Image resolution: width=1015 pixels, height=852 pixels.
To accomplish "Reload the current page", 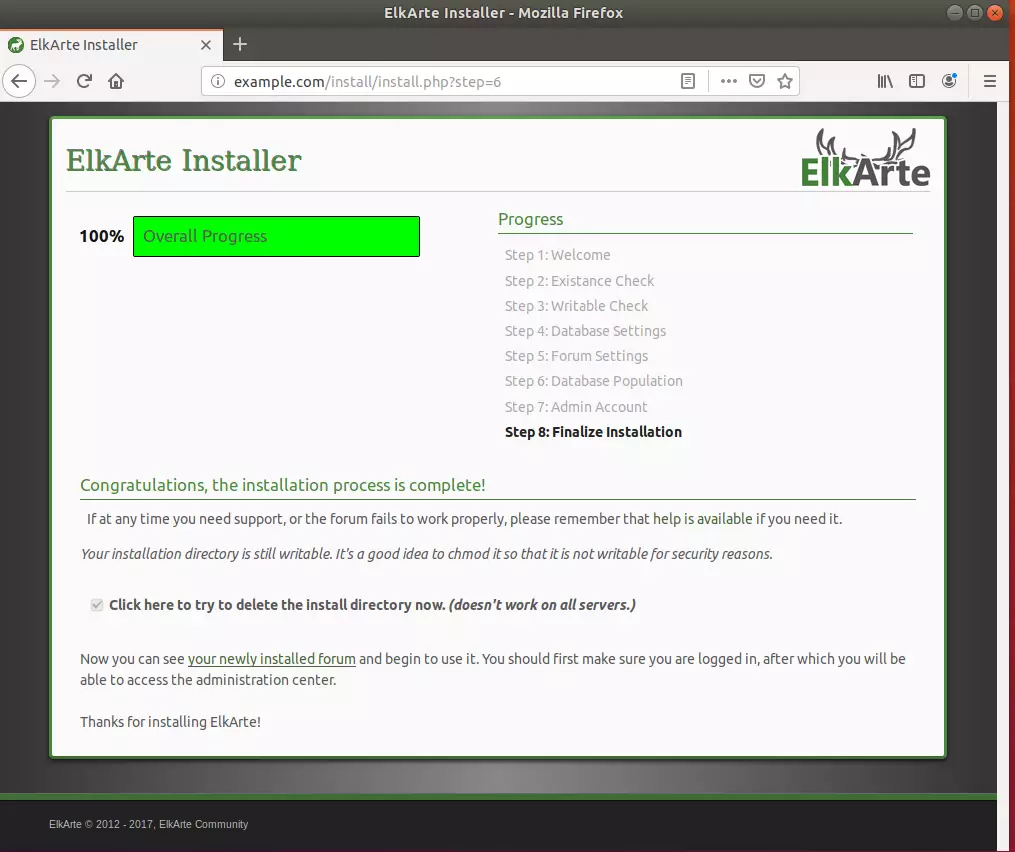I will (x=84, y=82).
